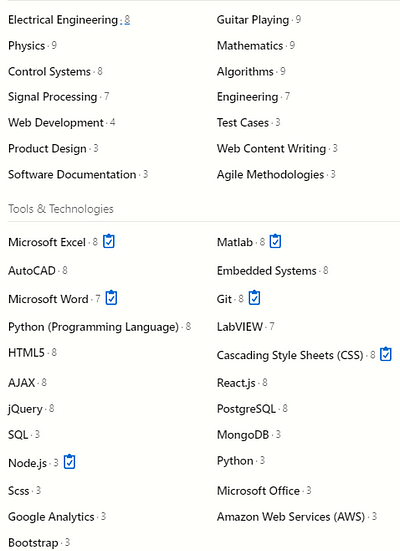Select the Embedded Systems skill
The image size is (400, 551).
point(267,271)
